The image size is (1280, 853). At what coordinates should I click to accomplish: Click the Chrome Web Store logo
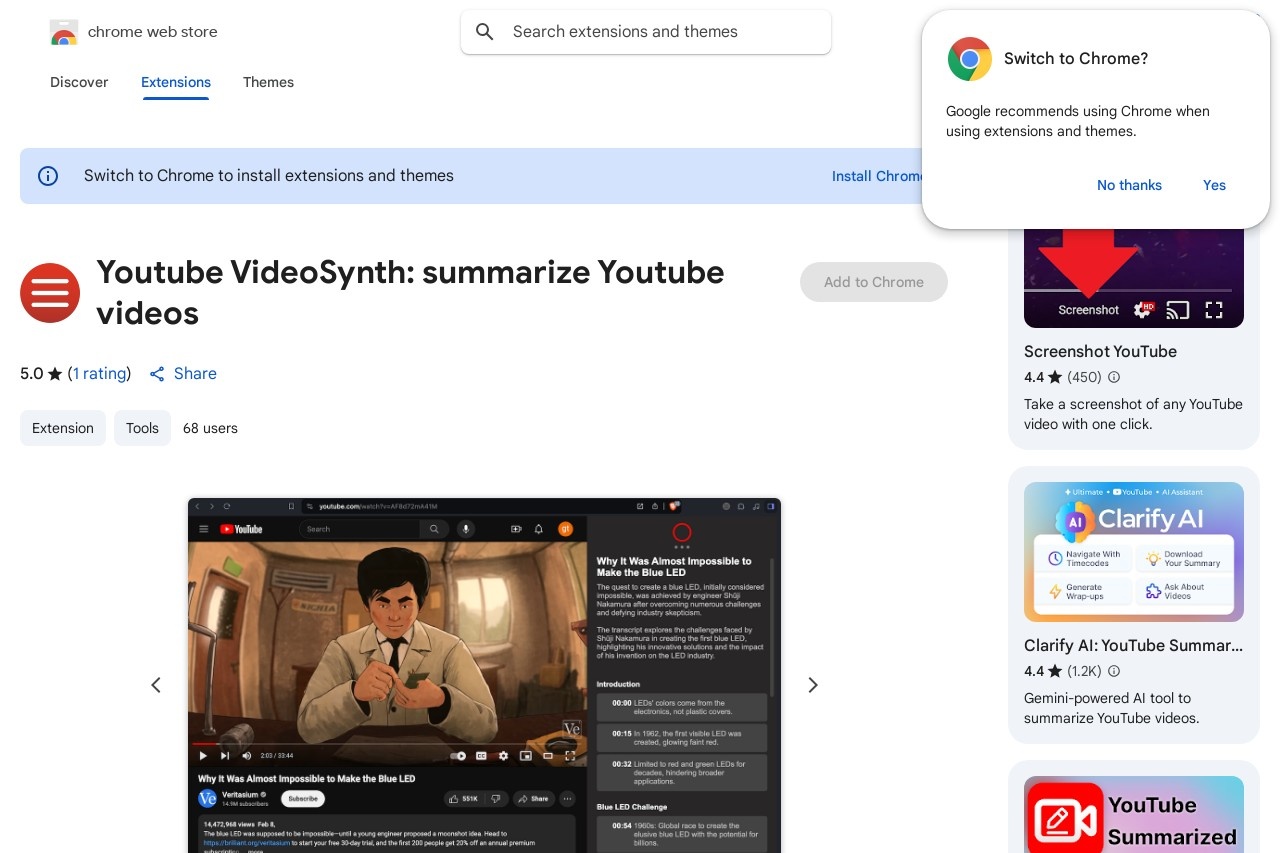(64, 32)
